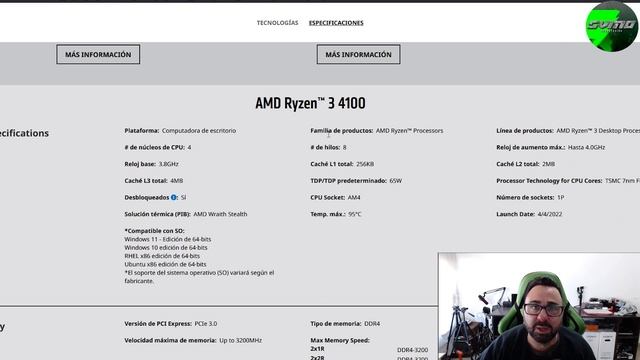Switch to the TECNOLOGÍAS tab
This screenshot has width=640, height=360.
tap(277, 23)
